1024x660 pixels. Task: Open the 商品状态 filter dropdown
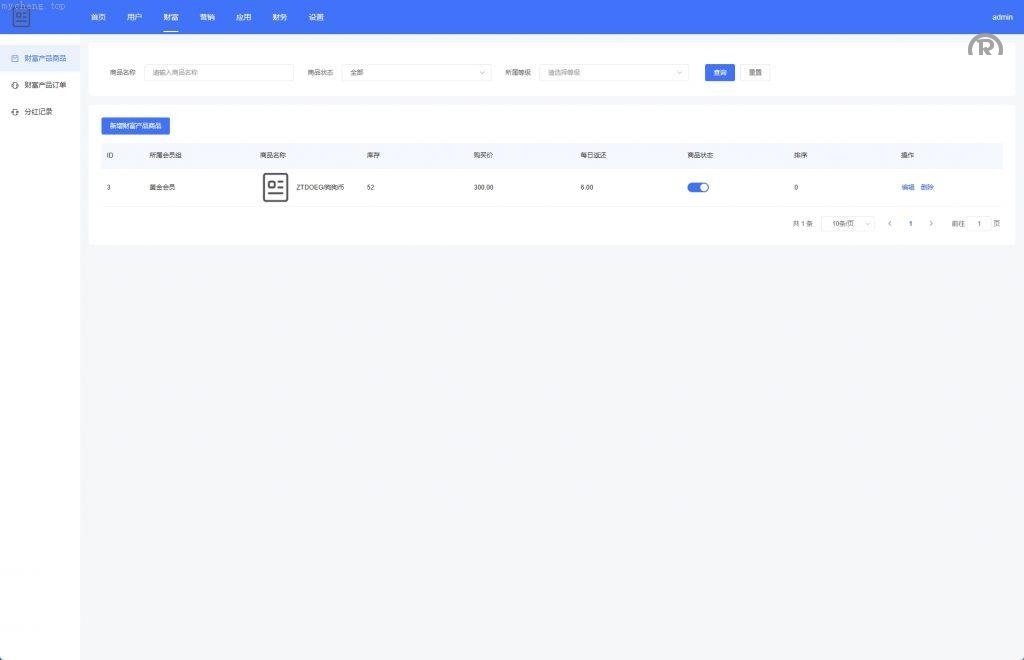click(416, 73)
